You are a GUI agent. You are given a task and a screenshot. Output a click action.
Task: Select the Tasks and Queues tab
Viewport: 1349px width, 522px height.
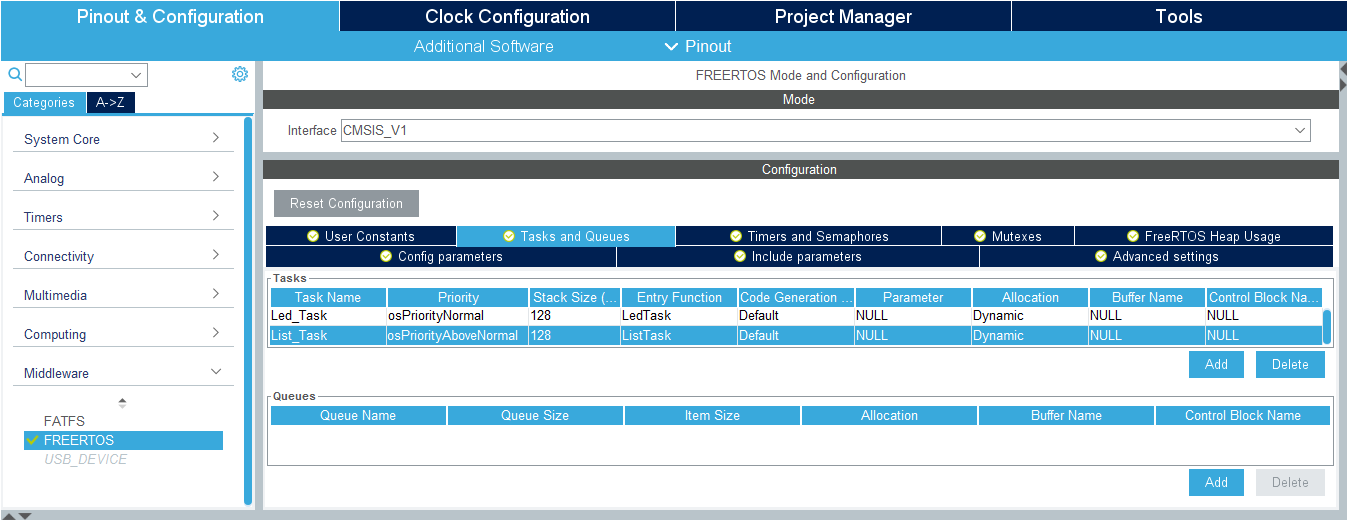click(x=566, y=236)
